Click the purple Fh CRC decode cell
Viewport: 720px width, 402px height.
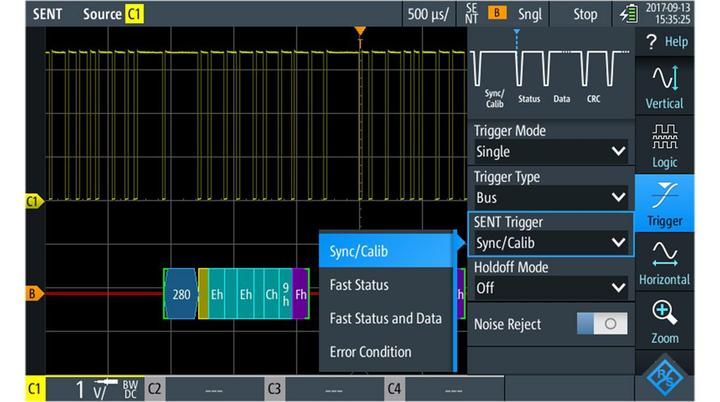(x=300, y=294)
